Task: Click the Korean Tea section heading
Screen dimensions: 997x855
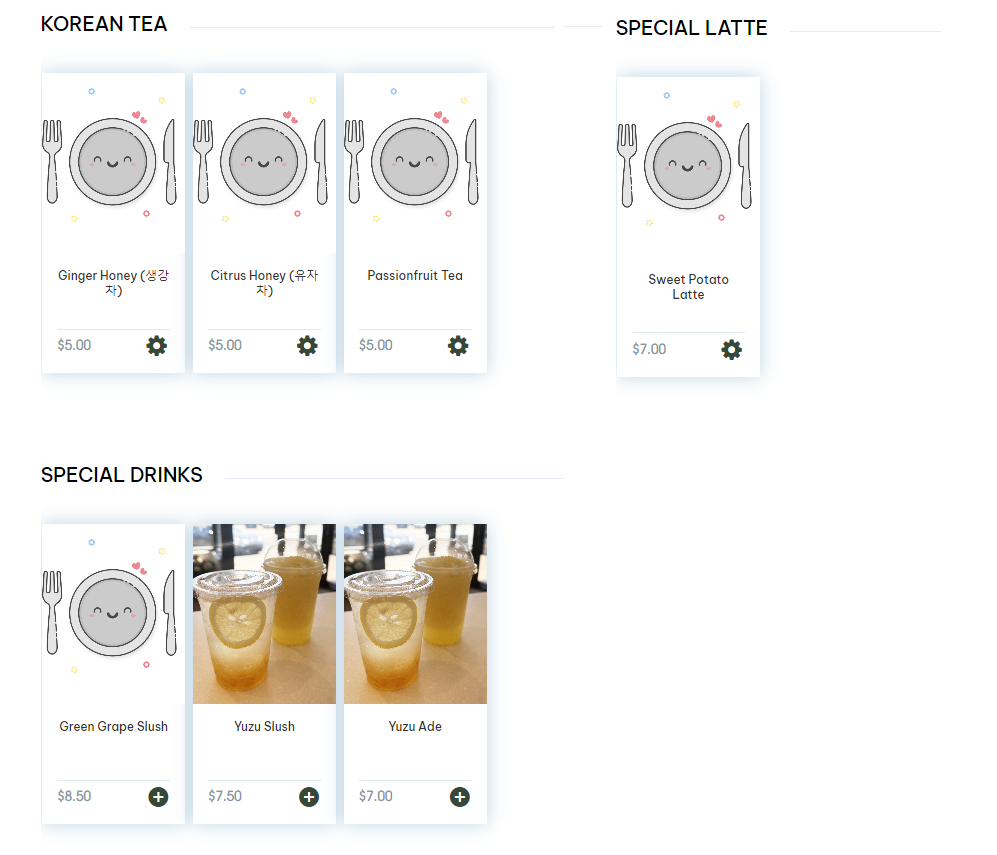Action: tap(104, 24)
